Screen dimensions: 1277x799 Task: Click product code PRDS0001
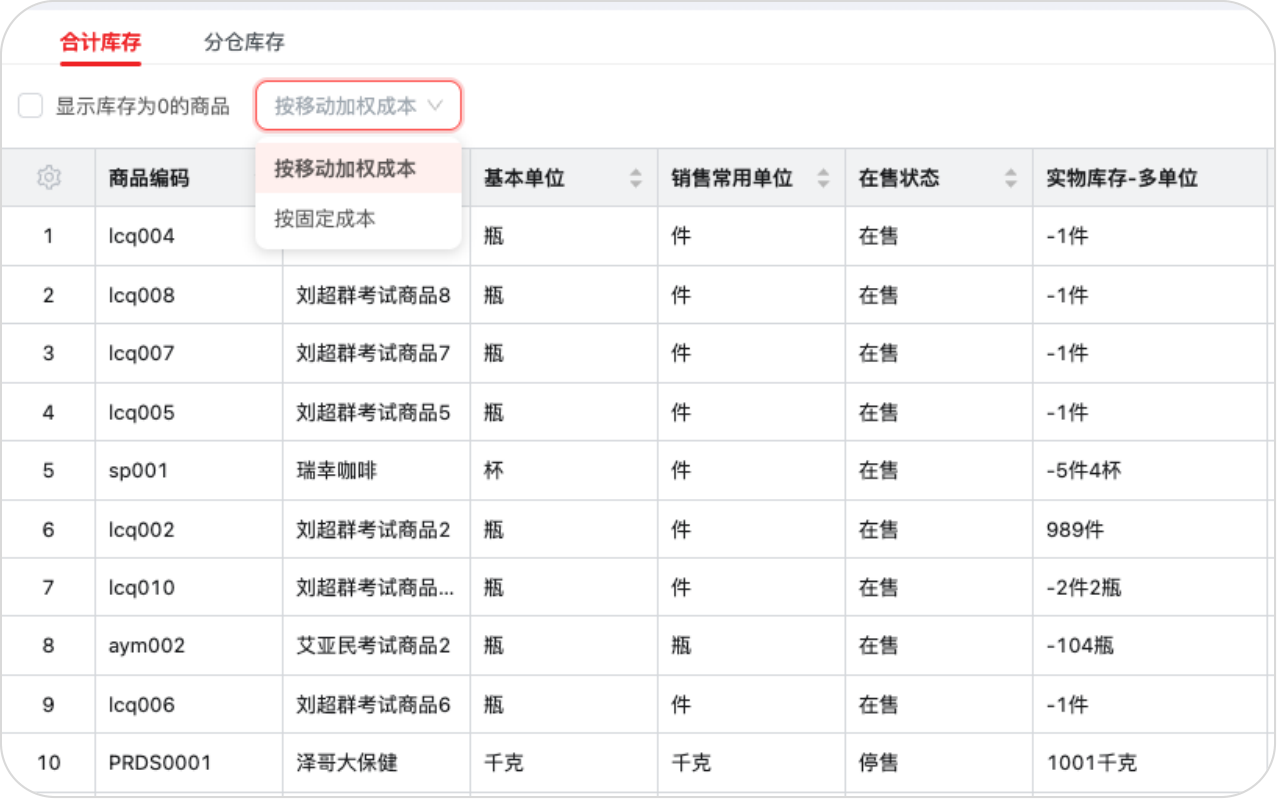click(x=160, y=763)
